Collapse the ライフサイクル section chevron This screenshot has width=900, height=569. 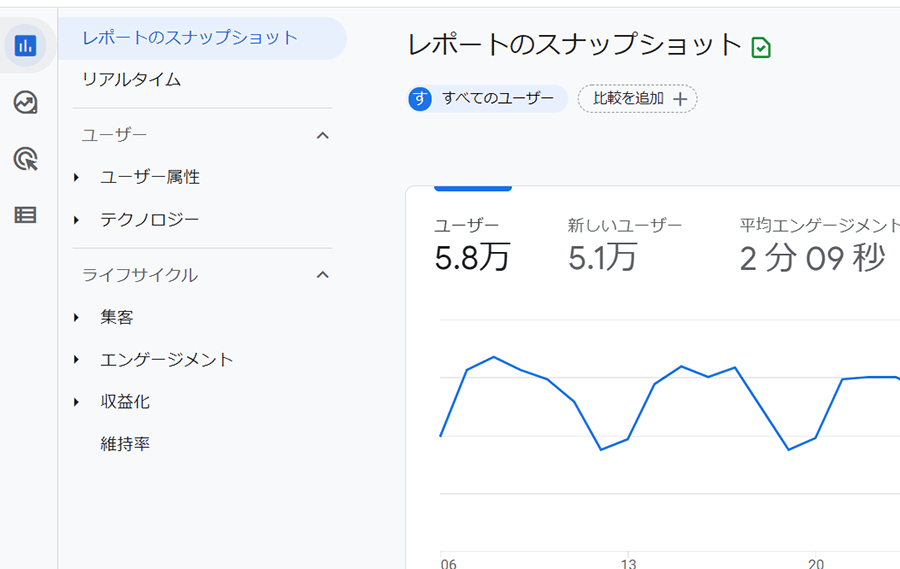[323, 275]
